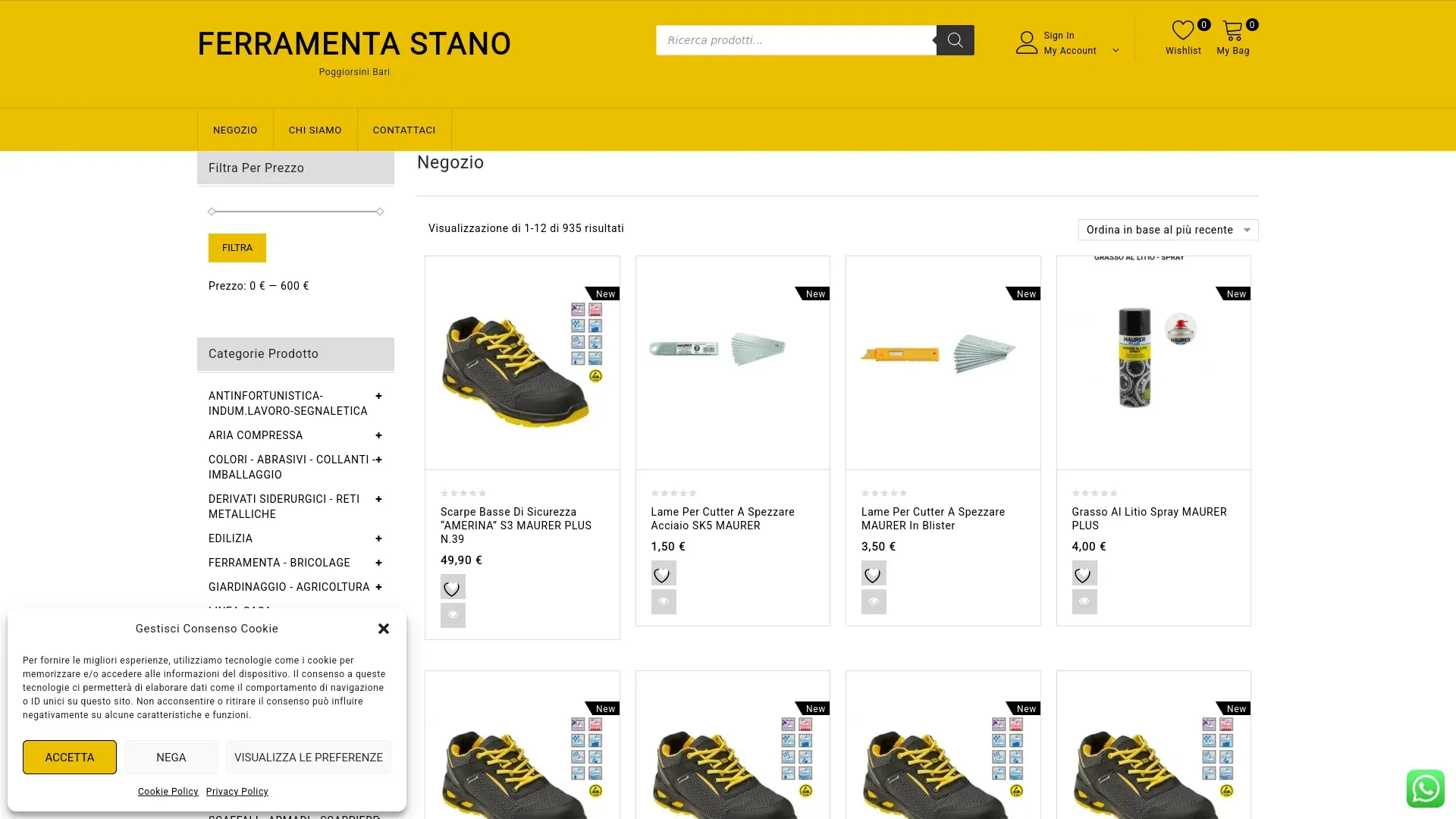The height and width of the screenshot is (819, 1456).
Task: Click the FERRAMENTA STANO site title
Action: pyautogui.click(x=354, y=44)
